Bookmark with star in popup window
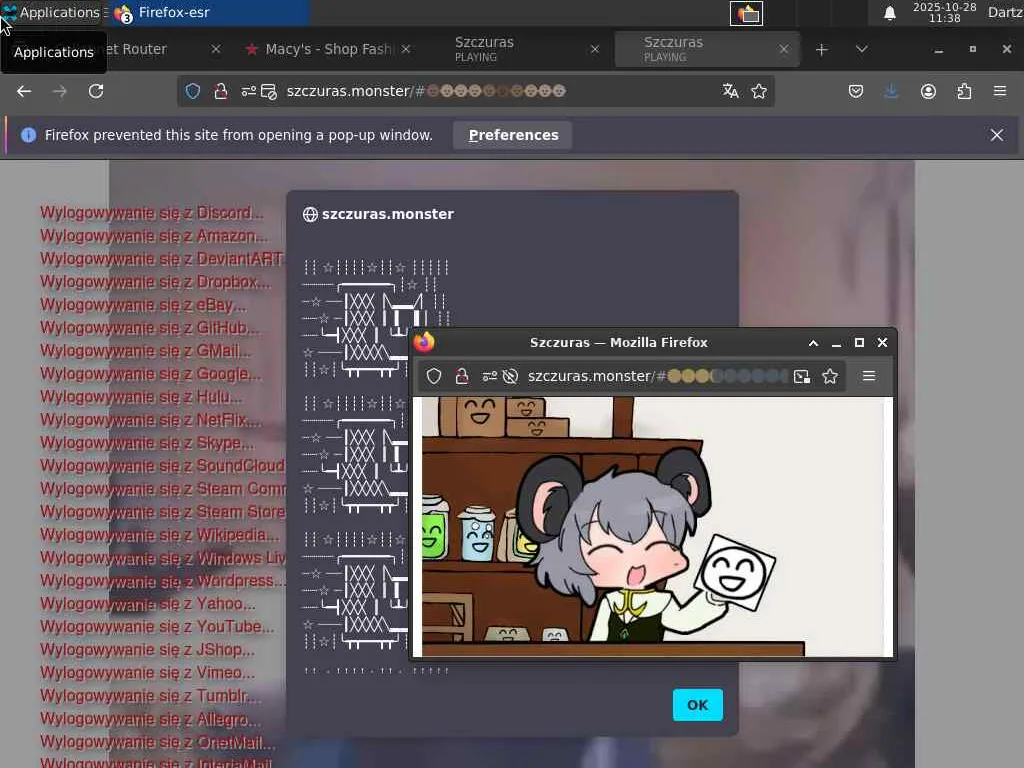This screenshot has width=1024, height=768. coord(830,376)
